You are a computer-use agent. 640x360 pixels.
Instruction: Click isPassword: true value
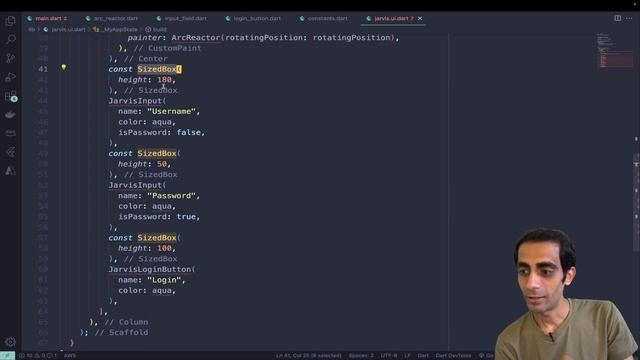coord(186,217)
